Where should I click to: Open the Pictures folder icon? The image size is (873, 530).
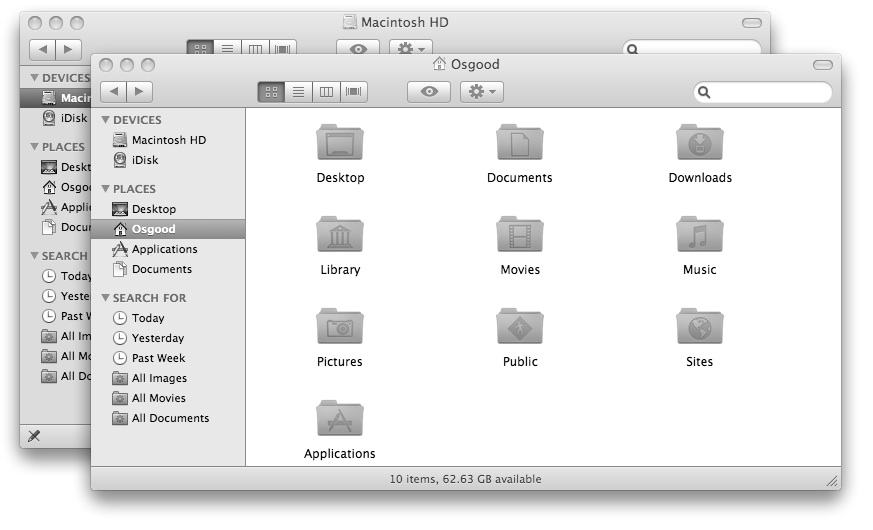340,327
